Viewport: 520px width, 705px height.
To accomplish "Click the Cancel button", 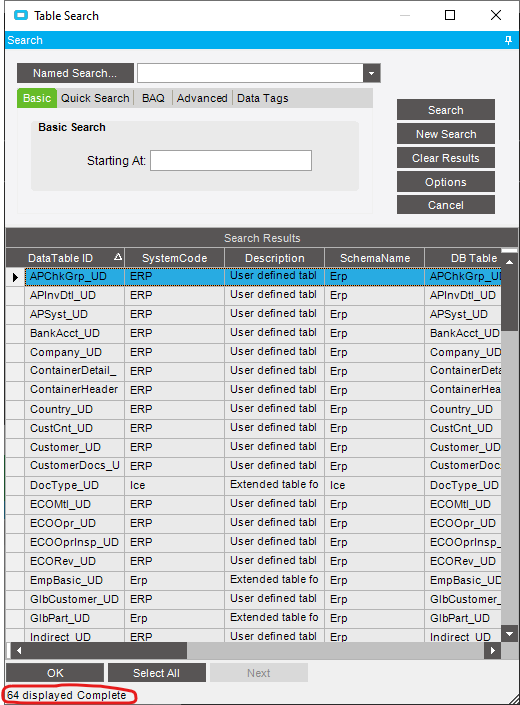I will click(445, 205).
